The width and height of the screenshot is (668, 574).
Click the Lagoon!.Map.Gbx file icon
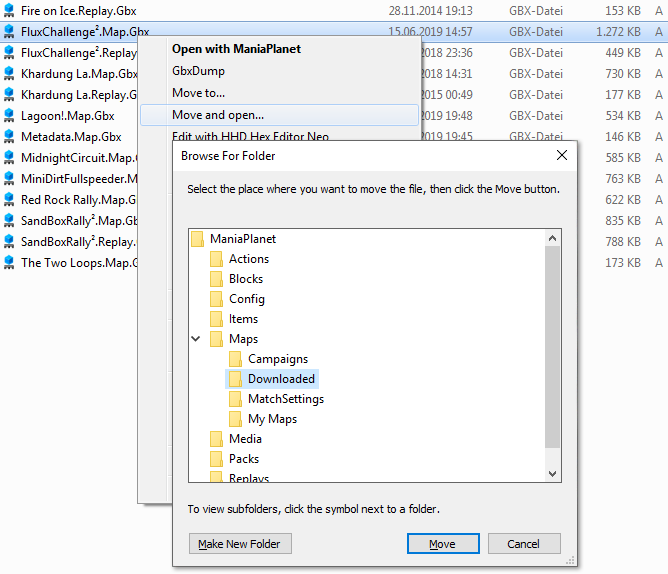coord(9,115)
